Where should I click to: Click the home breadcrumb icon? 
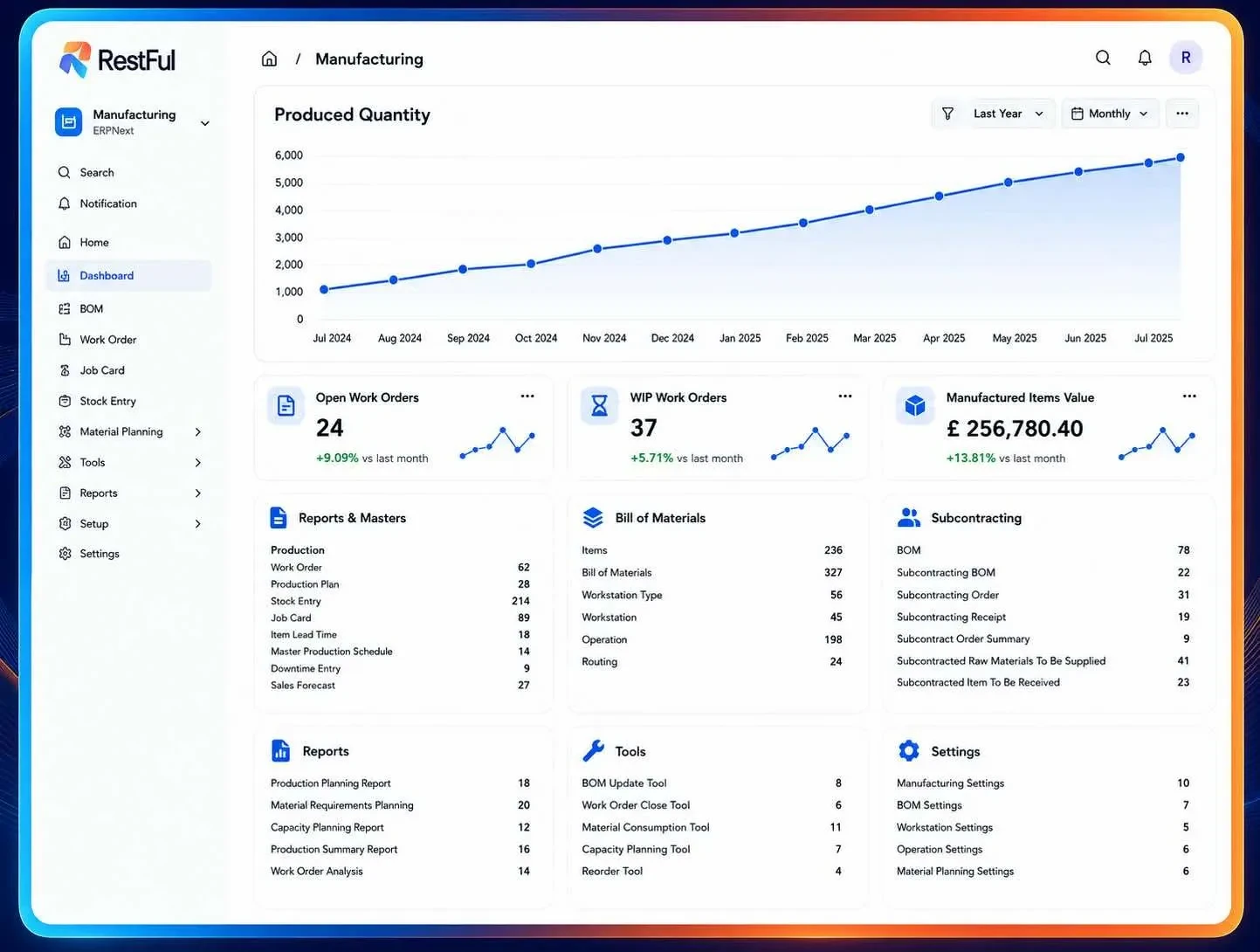[x=269, y=59]
